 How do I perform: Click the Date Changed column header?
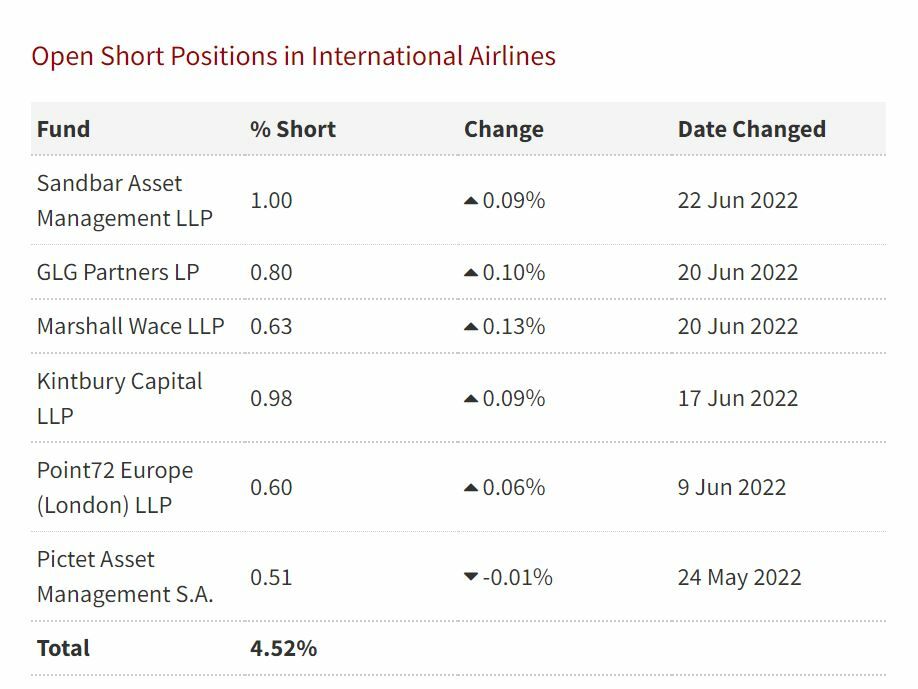752,129
